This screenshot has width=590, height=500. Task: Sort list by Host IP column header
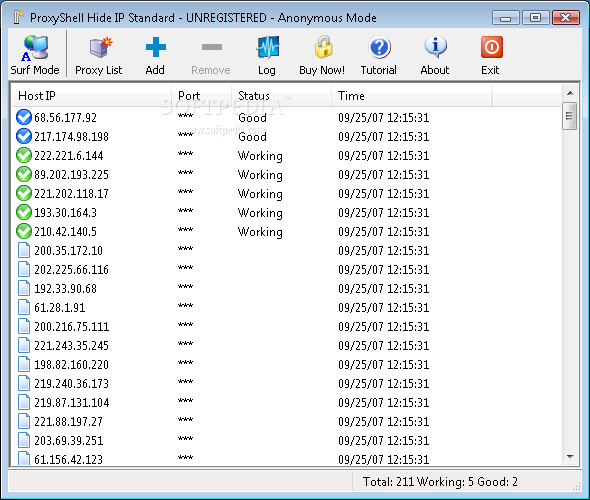click(x=92, y=96)
